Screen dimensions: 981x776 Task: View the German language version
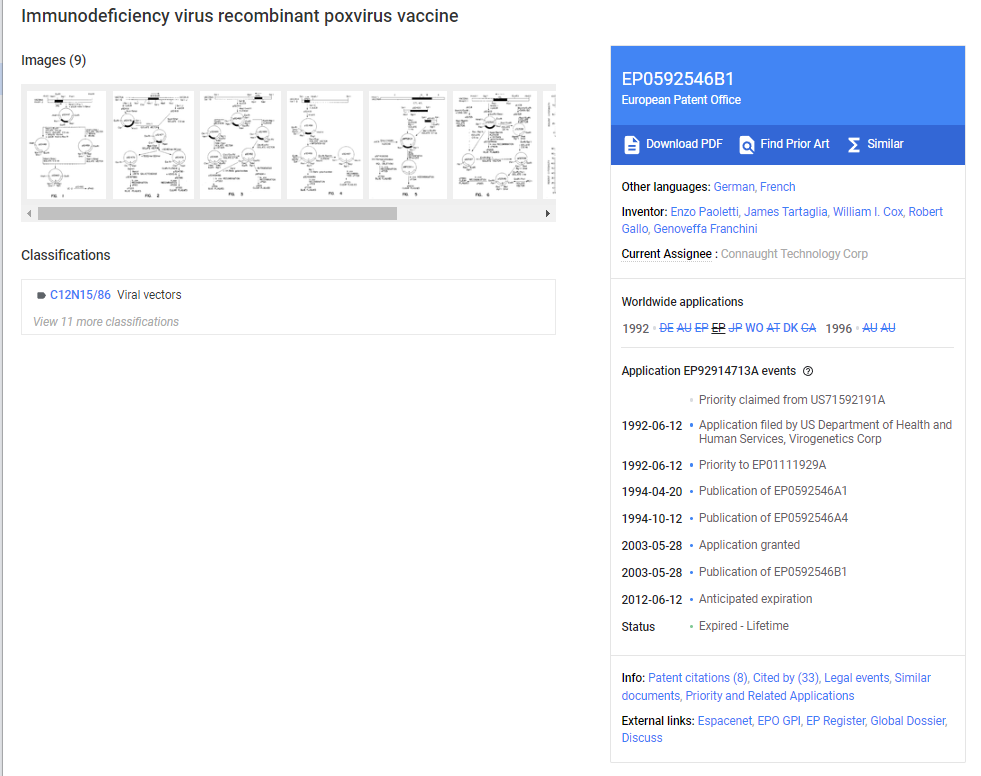[734, 187]
